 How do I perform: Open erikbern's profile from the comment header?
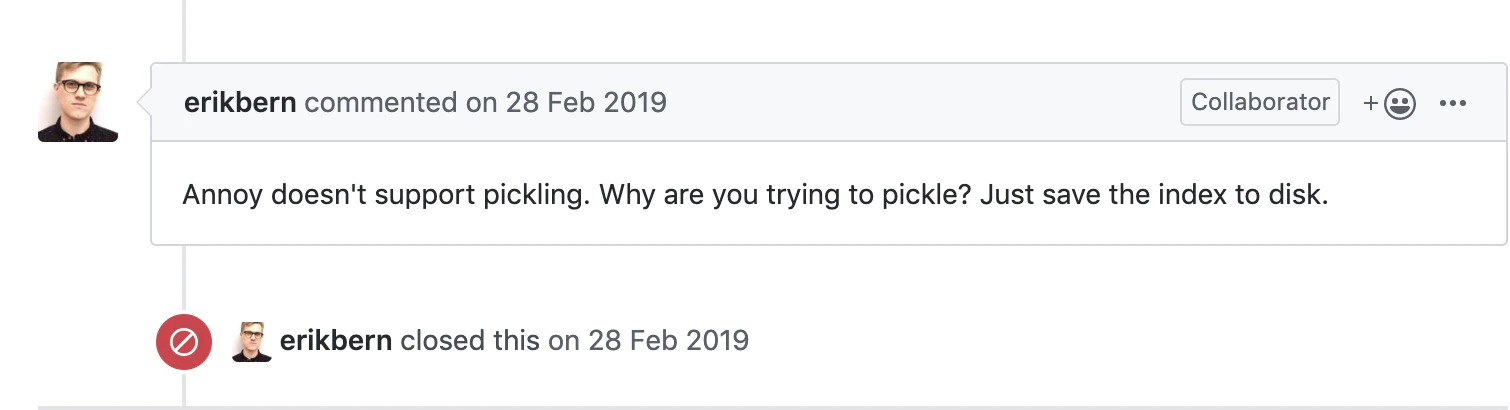click(x=240, y=102)
